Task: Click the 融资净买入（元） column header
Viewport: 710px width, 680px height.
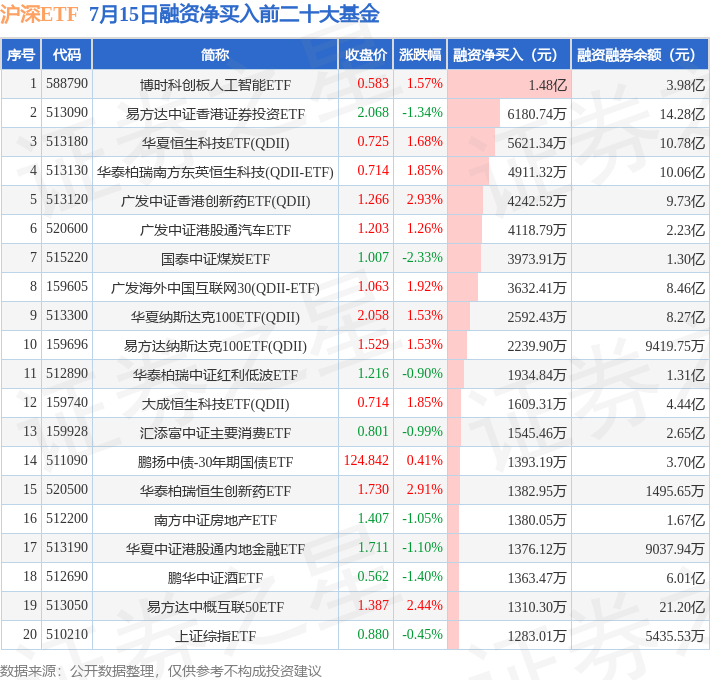Action: click(509, 55)
